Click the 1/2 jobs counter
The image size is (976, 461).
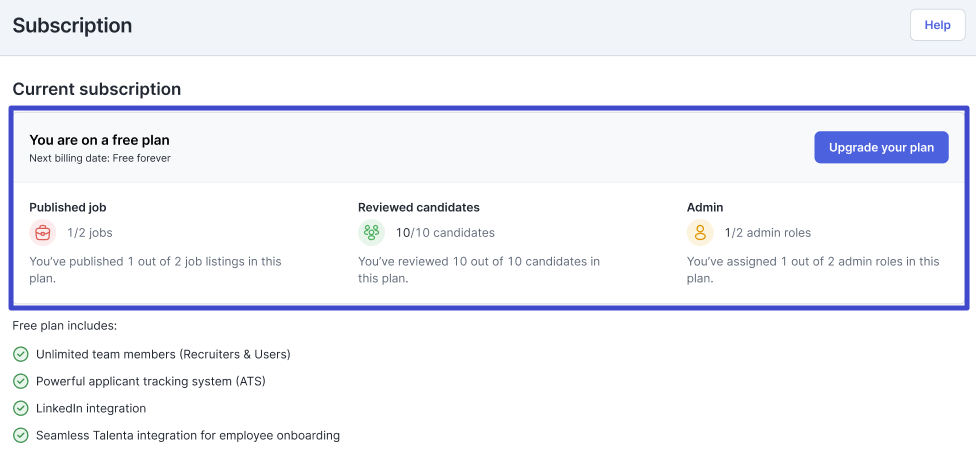(x=90, y=233)
